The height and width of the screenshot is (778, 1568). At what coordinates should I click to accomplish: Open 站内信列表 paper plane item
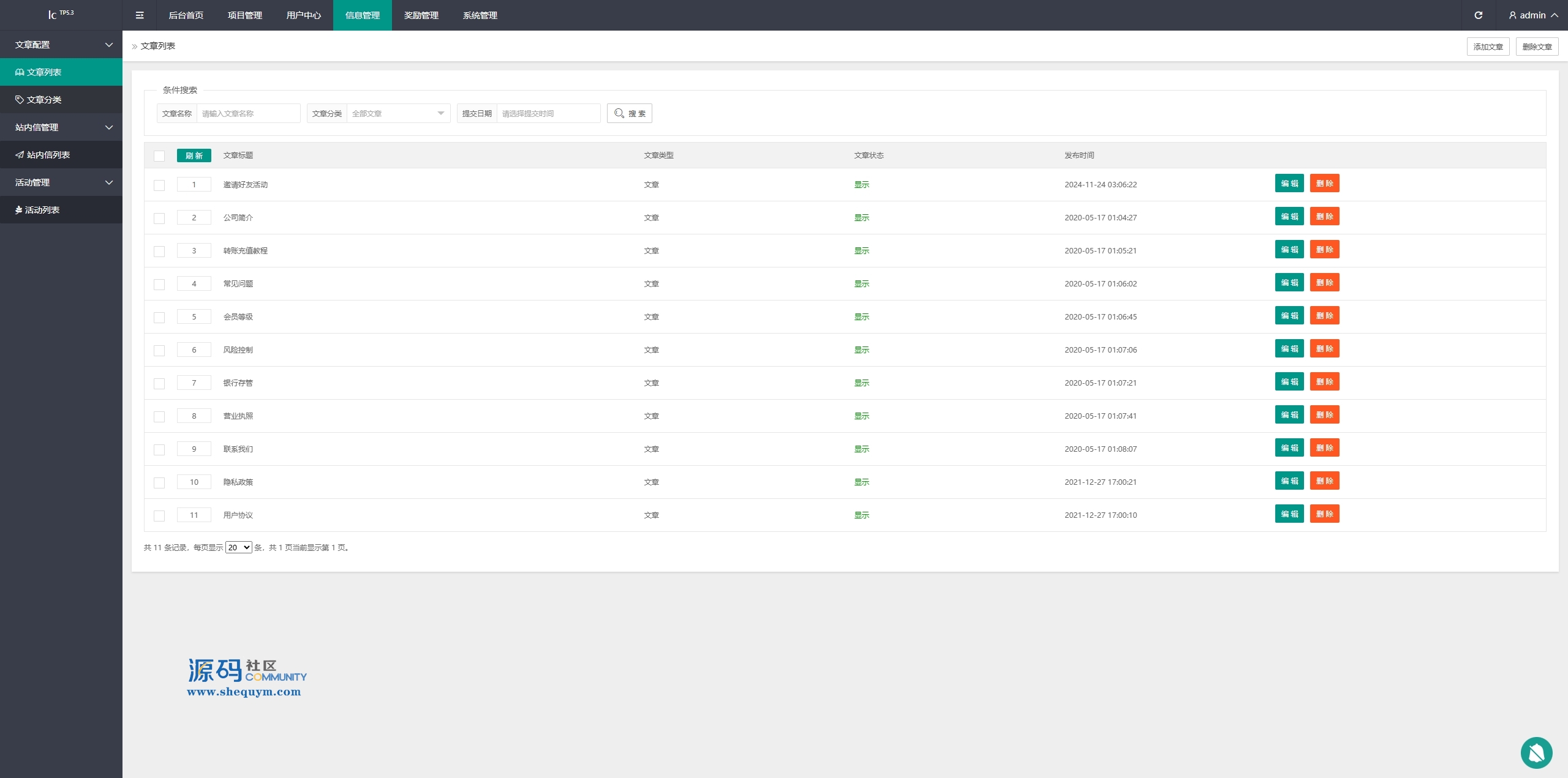click(x=20, y=155)
